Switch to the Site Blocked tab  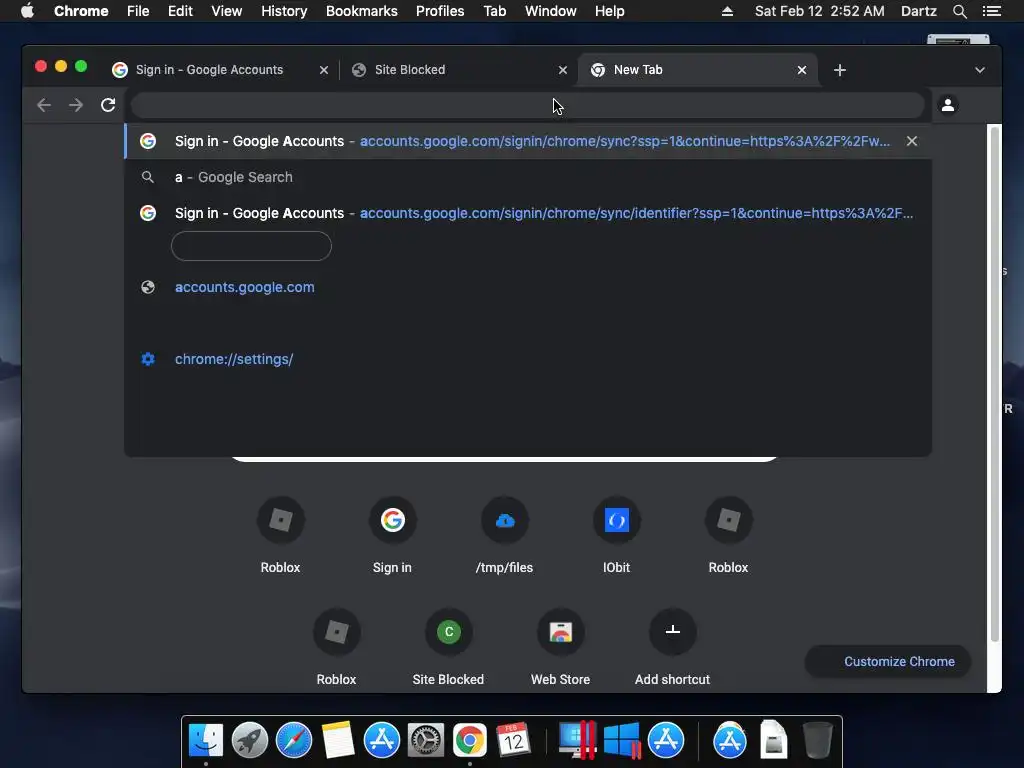[451, 70]
